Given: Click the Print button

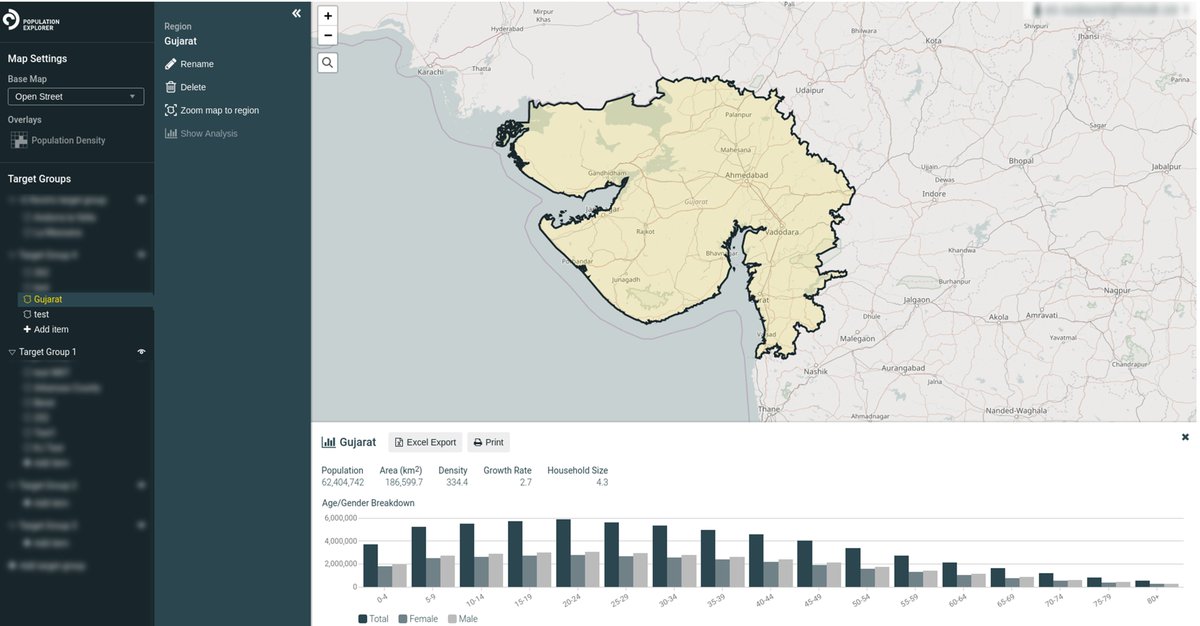Looking at the screenshot, I should pyautogui.click(x=488, y=442).
